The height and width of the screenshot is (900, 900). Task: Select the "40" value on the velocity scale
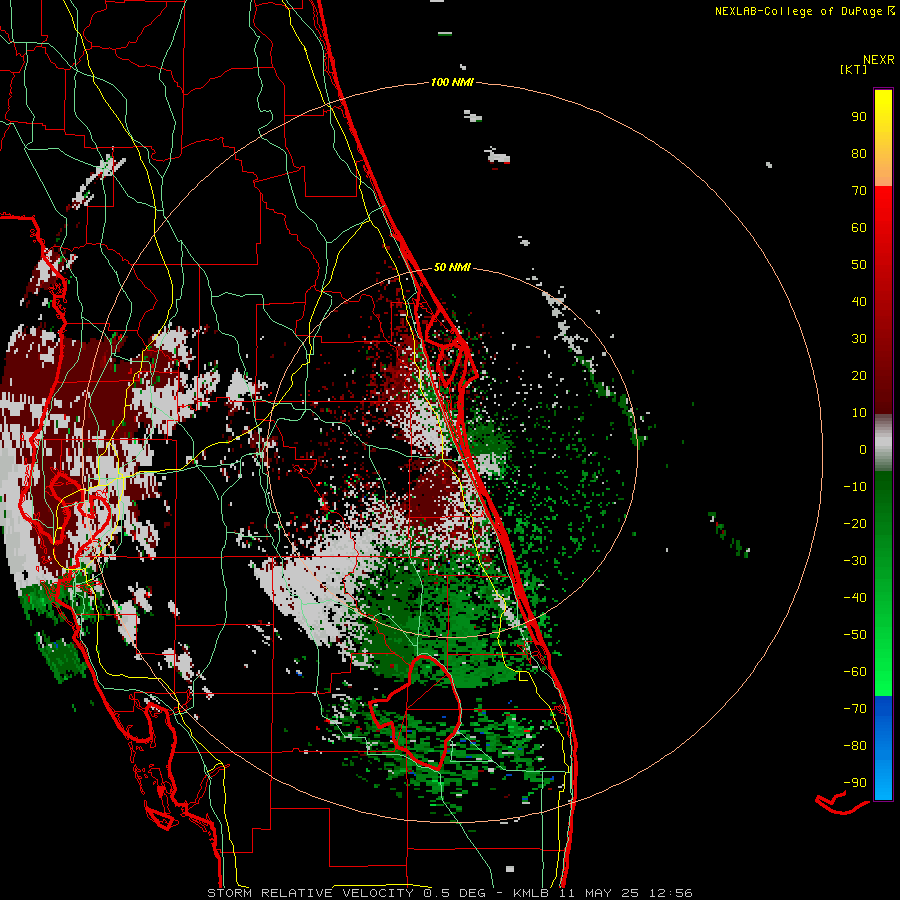[x=859, y=301]
